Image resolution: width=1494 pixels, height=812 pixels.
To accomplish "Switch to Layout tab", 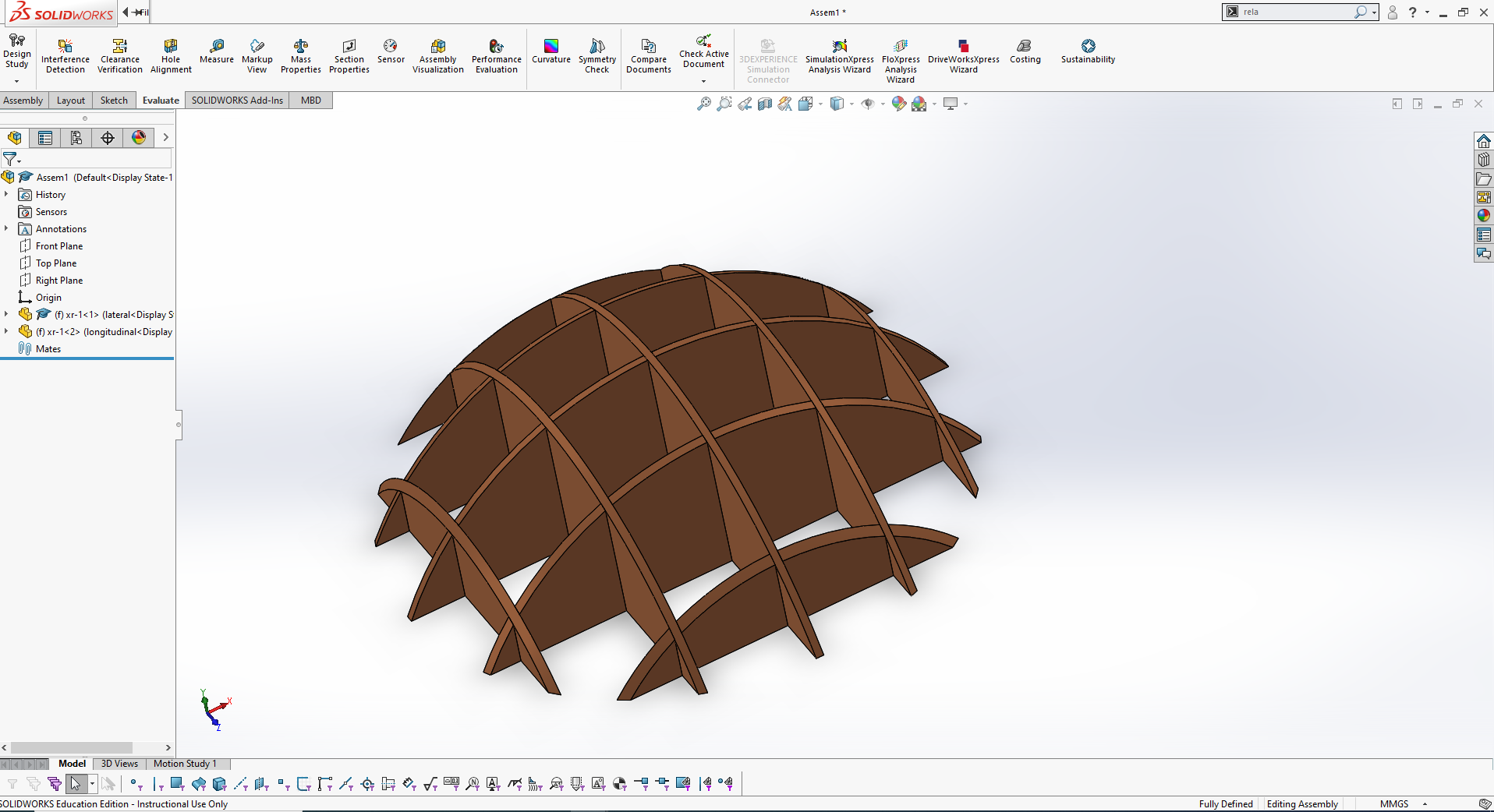I will [71, 101].
